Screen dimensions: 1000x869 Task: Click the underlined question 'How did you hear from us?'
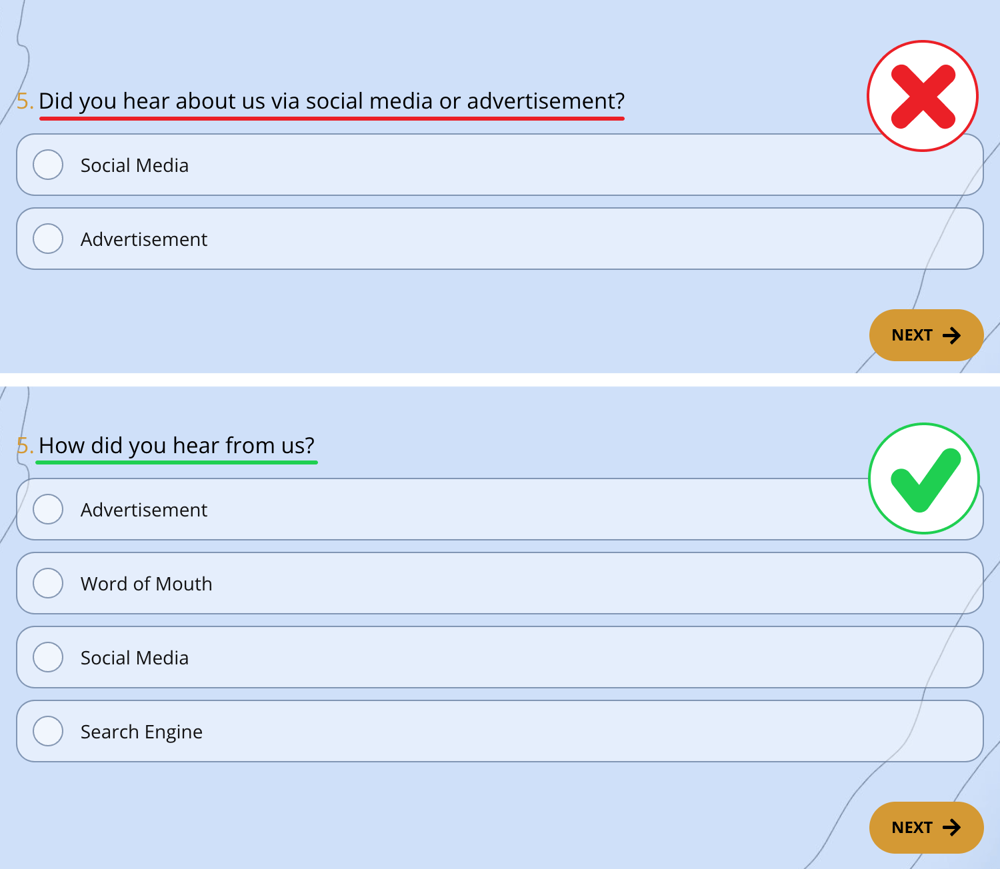click(x=176, y=445)
